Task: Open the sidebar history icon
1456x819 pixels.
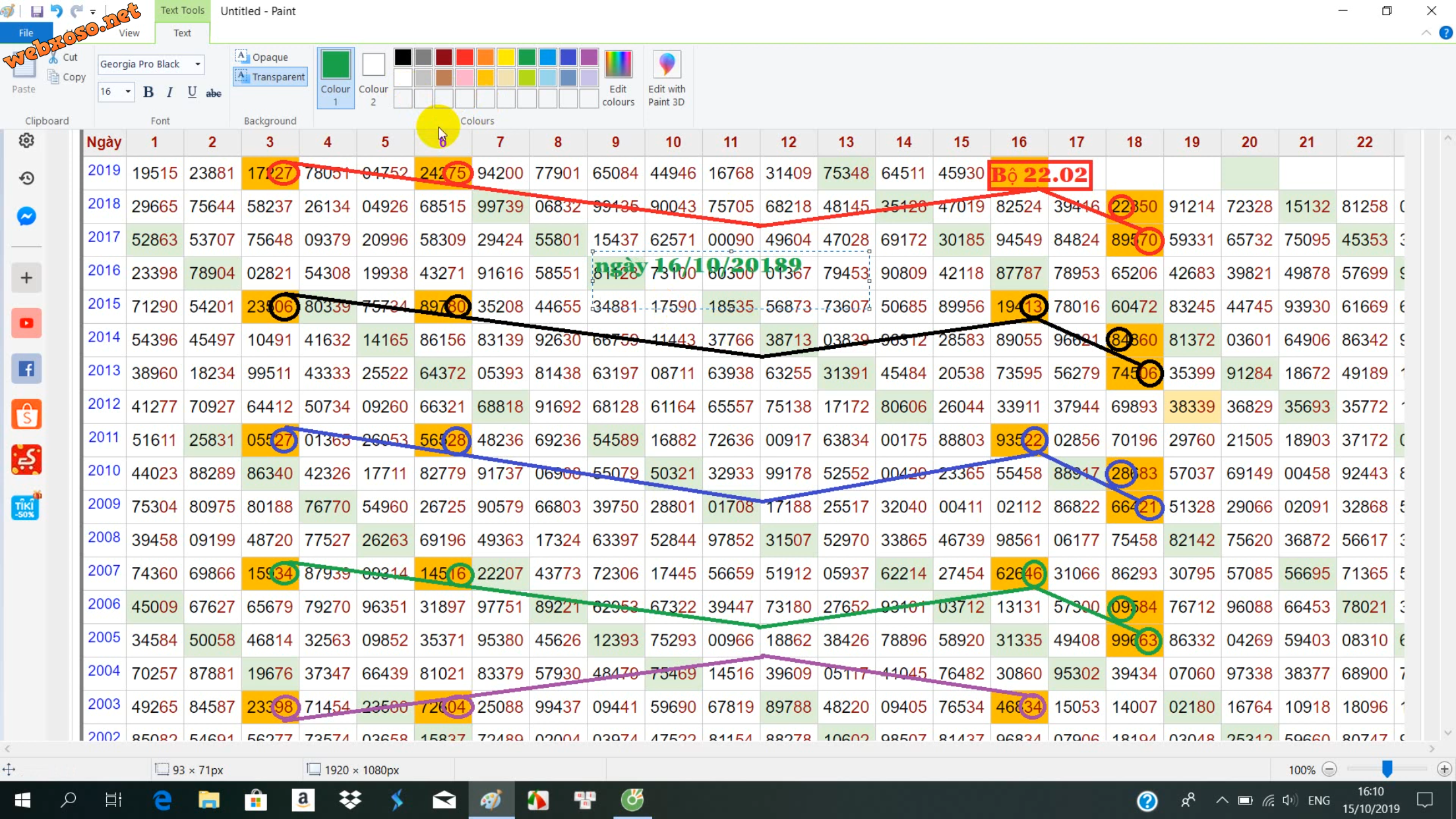Action: (26, 178)
